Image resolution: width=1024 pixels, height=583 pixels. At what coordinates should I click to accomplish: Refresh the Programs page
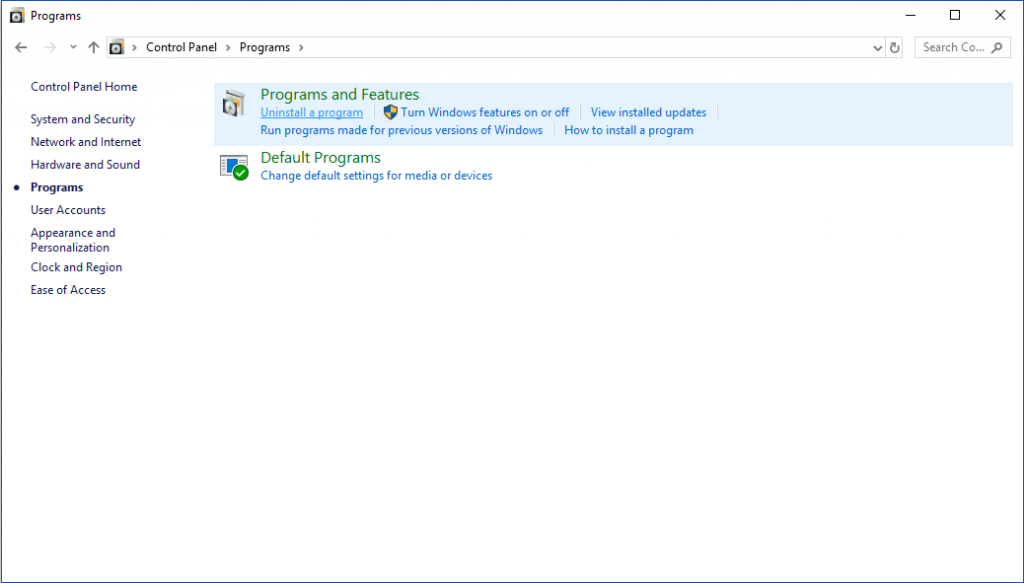(x=895, y=48)
